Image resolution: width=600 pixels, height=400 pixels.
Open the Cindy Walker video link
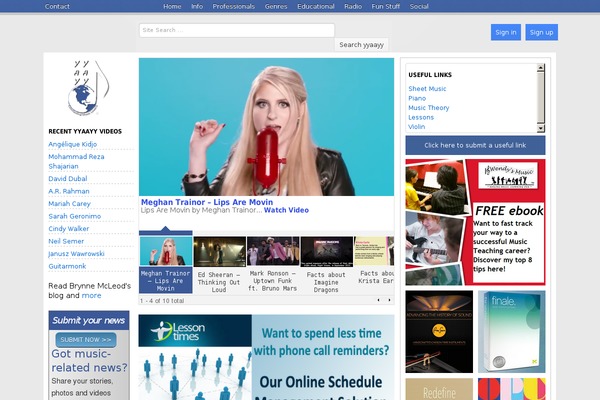68,229
